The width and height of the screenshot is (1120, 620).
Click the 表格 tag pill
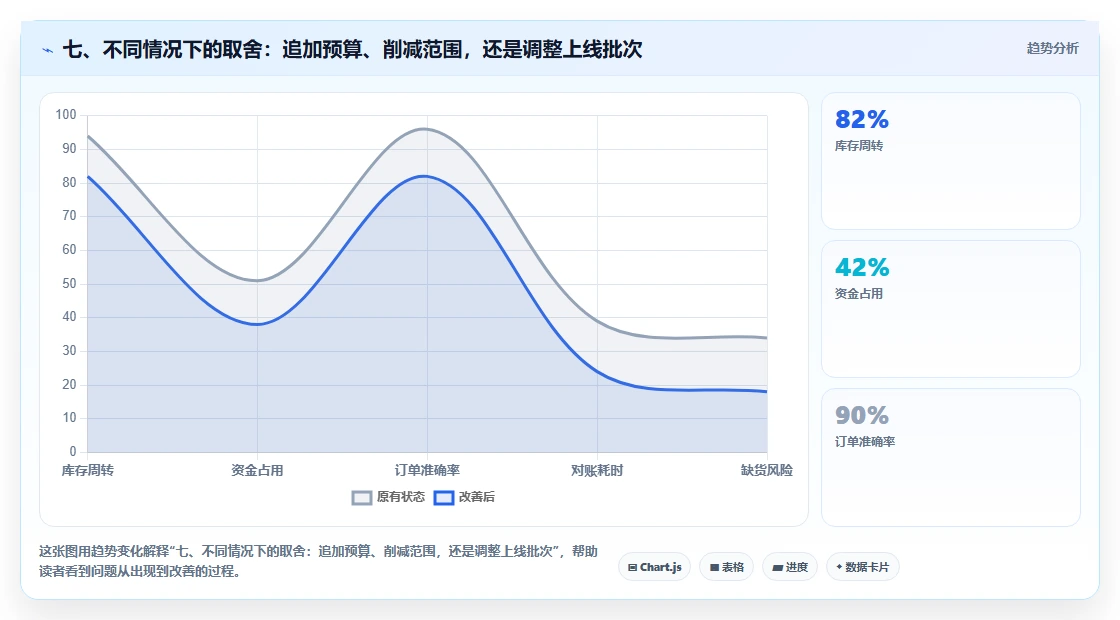click(x=726, y=567)
